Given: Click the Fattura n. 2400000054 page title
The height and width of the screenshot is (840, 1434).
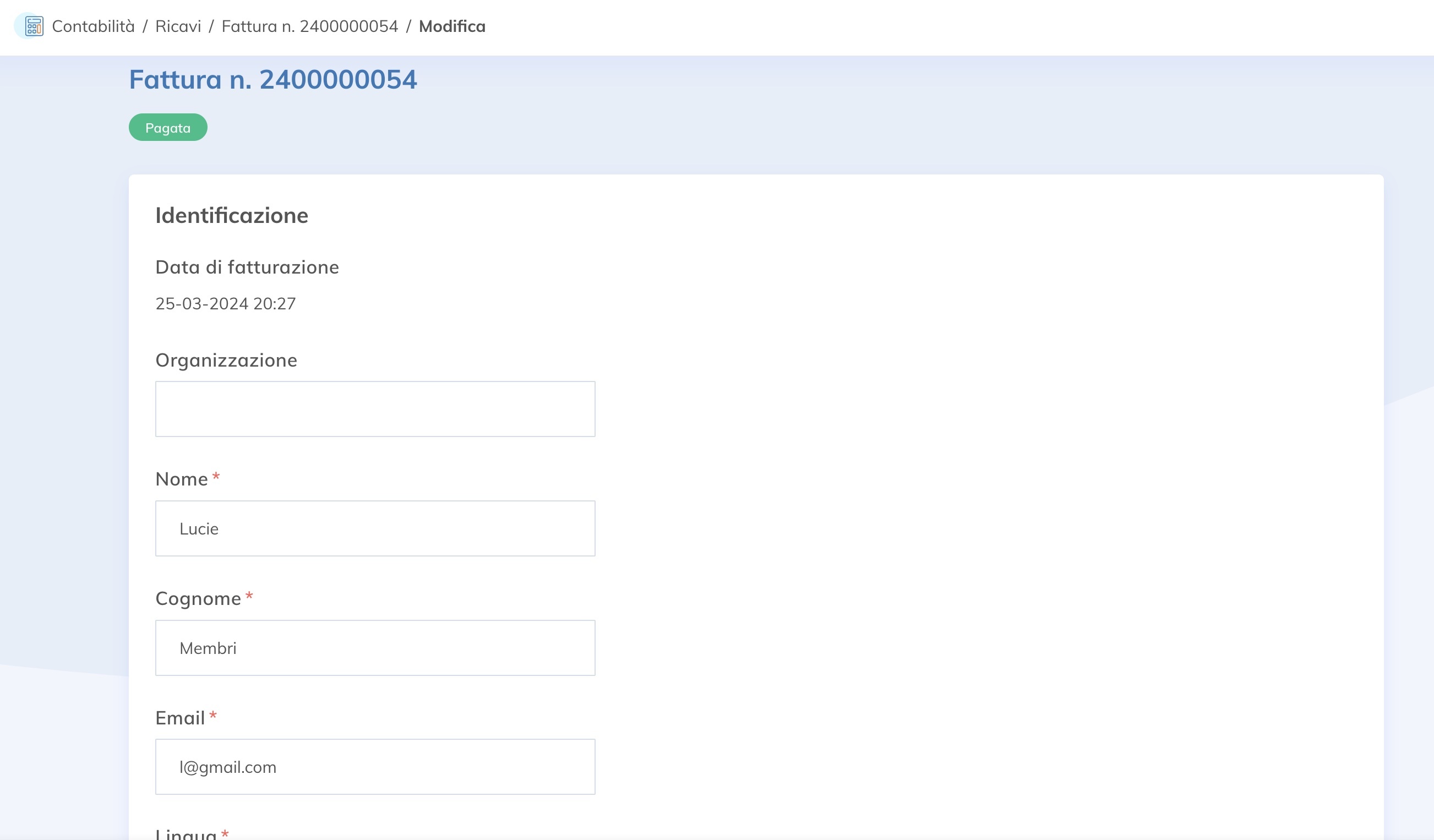Looking at the screenshot, I should coord(272,79).
